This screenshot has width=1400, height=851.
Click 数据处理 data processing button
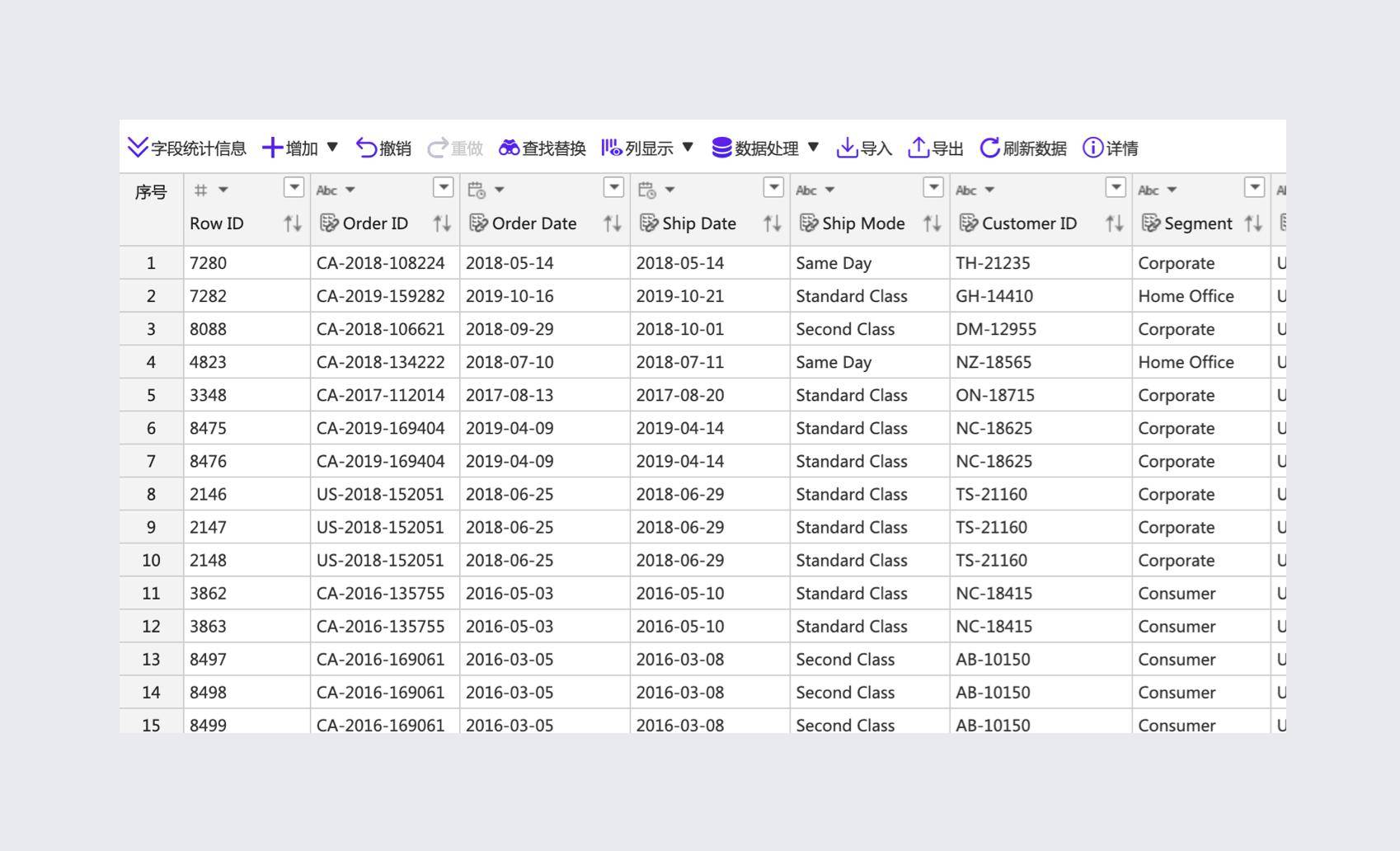tap(755, 148)
